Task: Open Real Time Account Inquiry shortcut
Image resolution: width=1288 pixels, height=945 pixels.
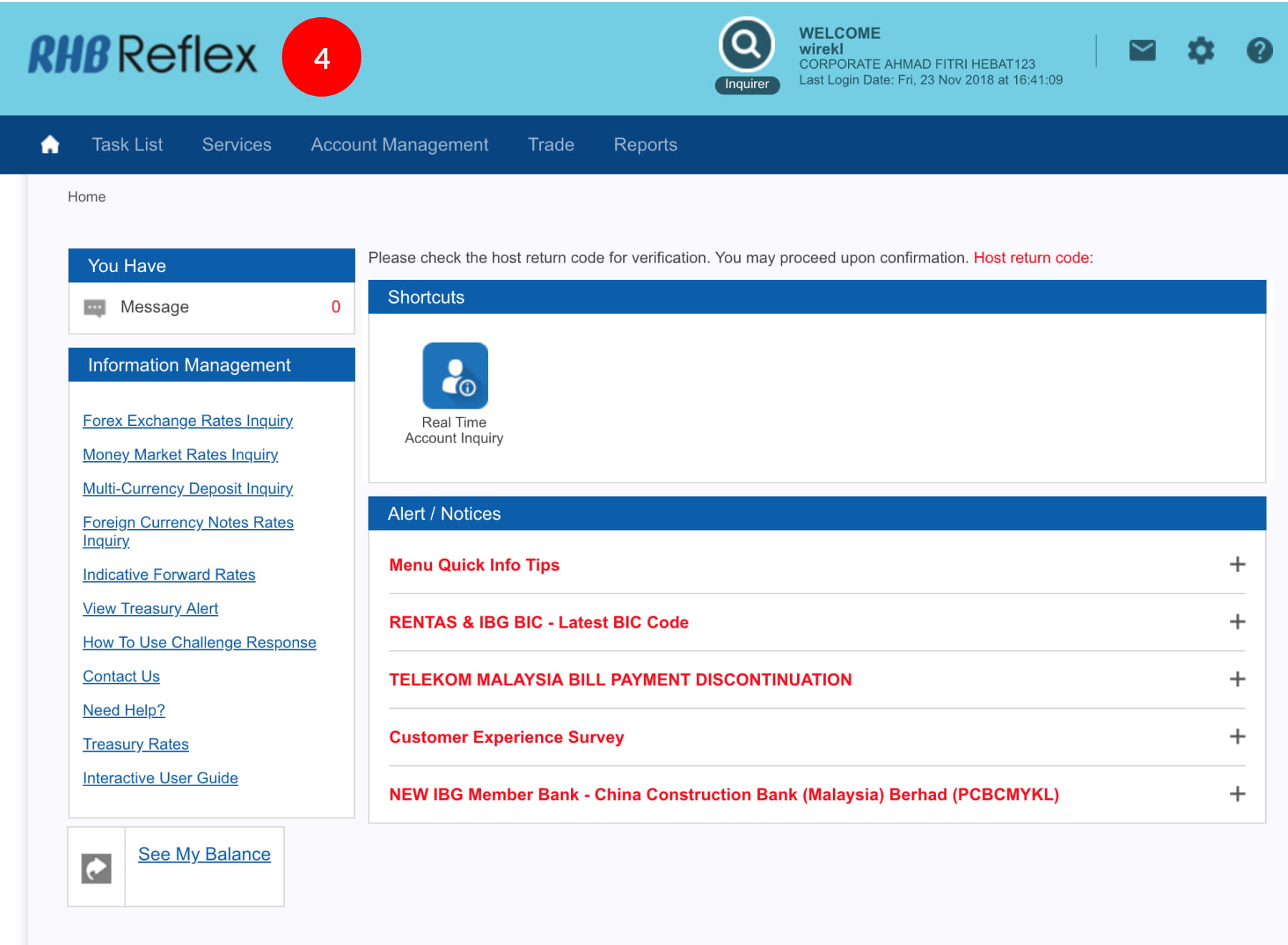Action: tap(454, 376)
